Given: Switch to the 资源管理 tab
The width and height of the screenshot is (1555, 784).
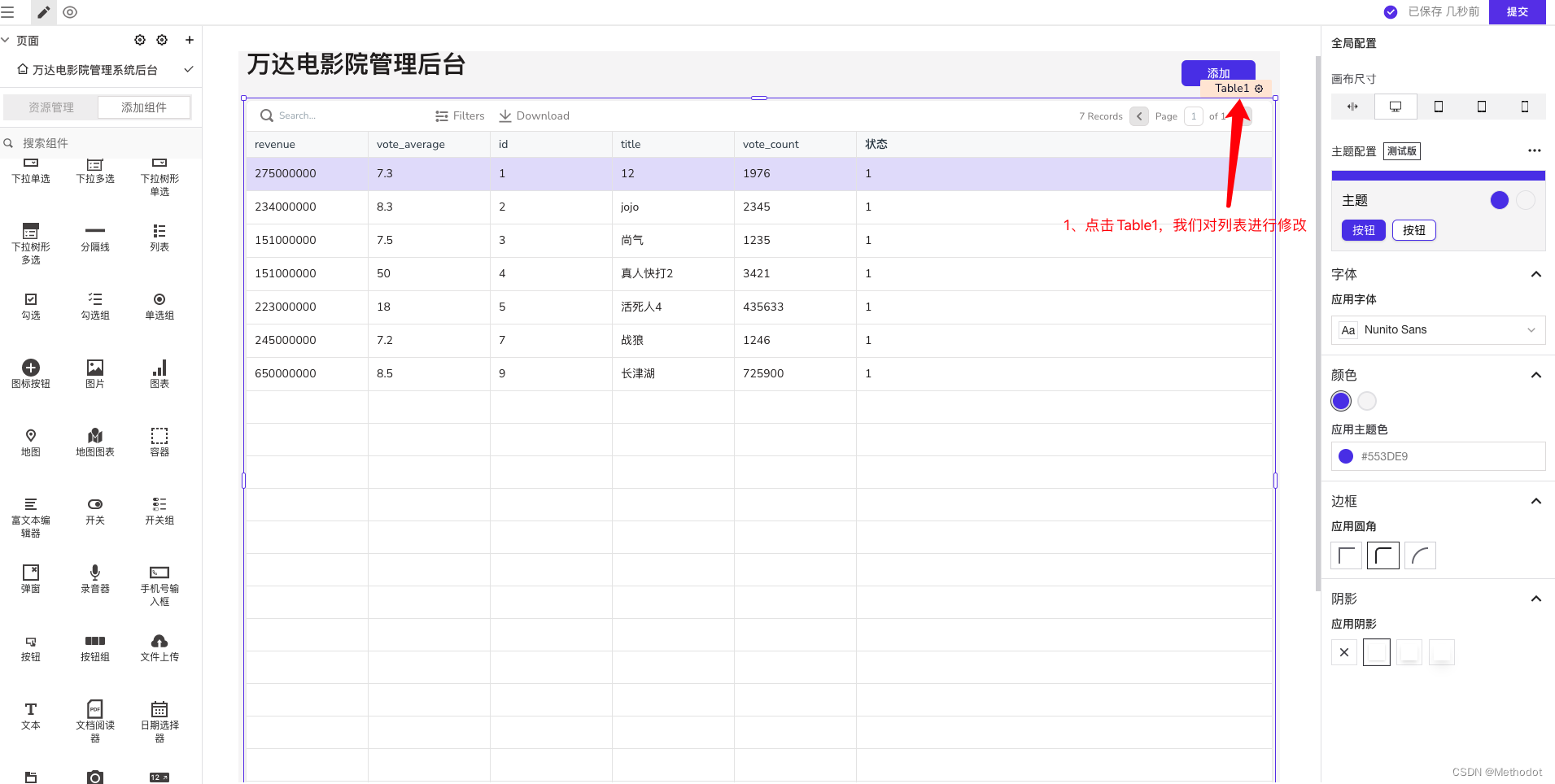Looking at the screenshot, I should 51,107.
